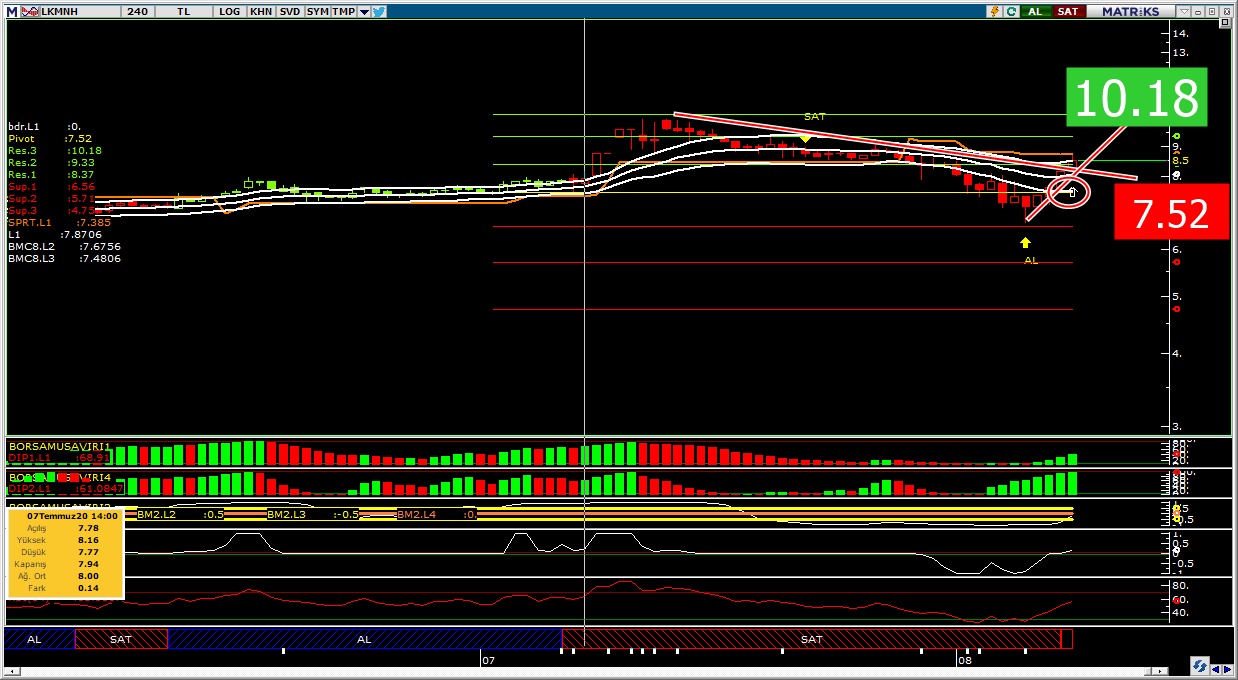The width and height of the screenshot is (1238, 680).
Task: Change the 240 period selector
Action: click(x=138, y=11)
